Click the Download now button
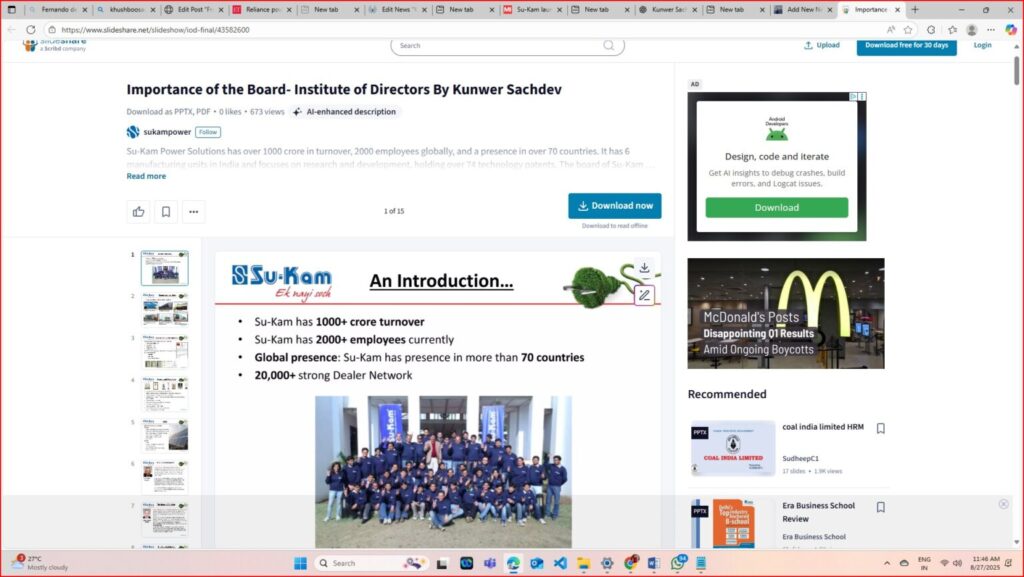This screenshot has height=577, width=1024. point(614,206)
